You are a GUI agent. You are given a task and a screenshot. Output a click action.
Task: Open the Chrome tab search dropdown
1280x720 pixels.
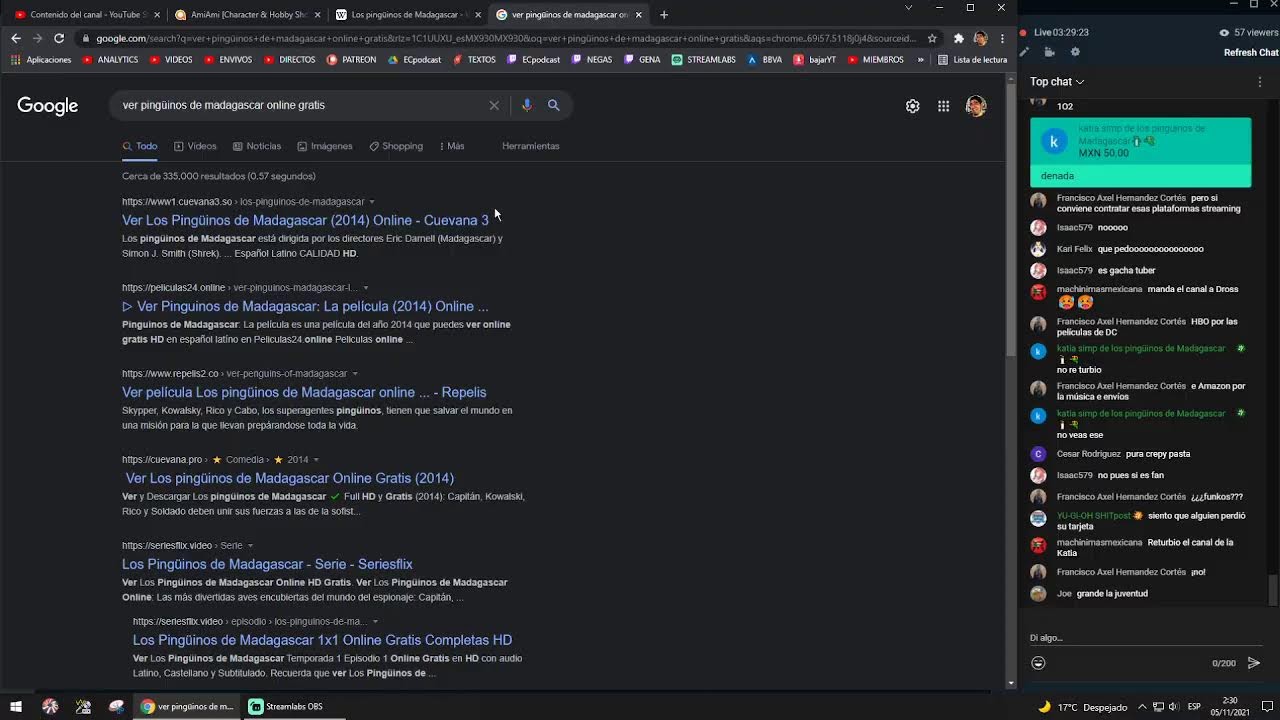pyautogui.click(x=908, y=7)
